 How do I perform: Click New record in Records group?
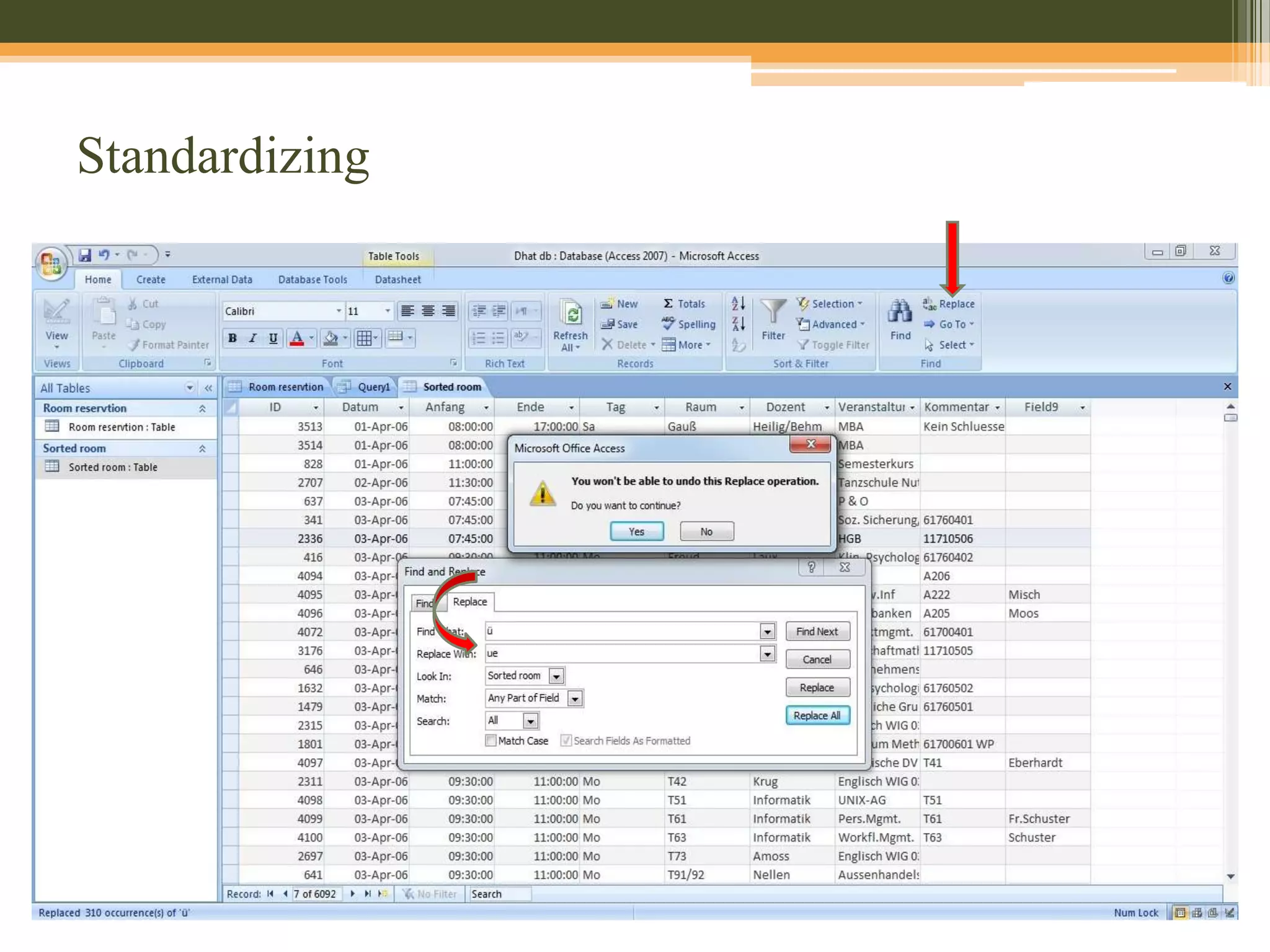coord(619,304)
